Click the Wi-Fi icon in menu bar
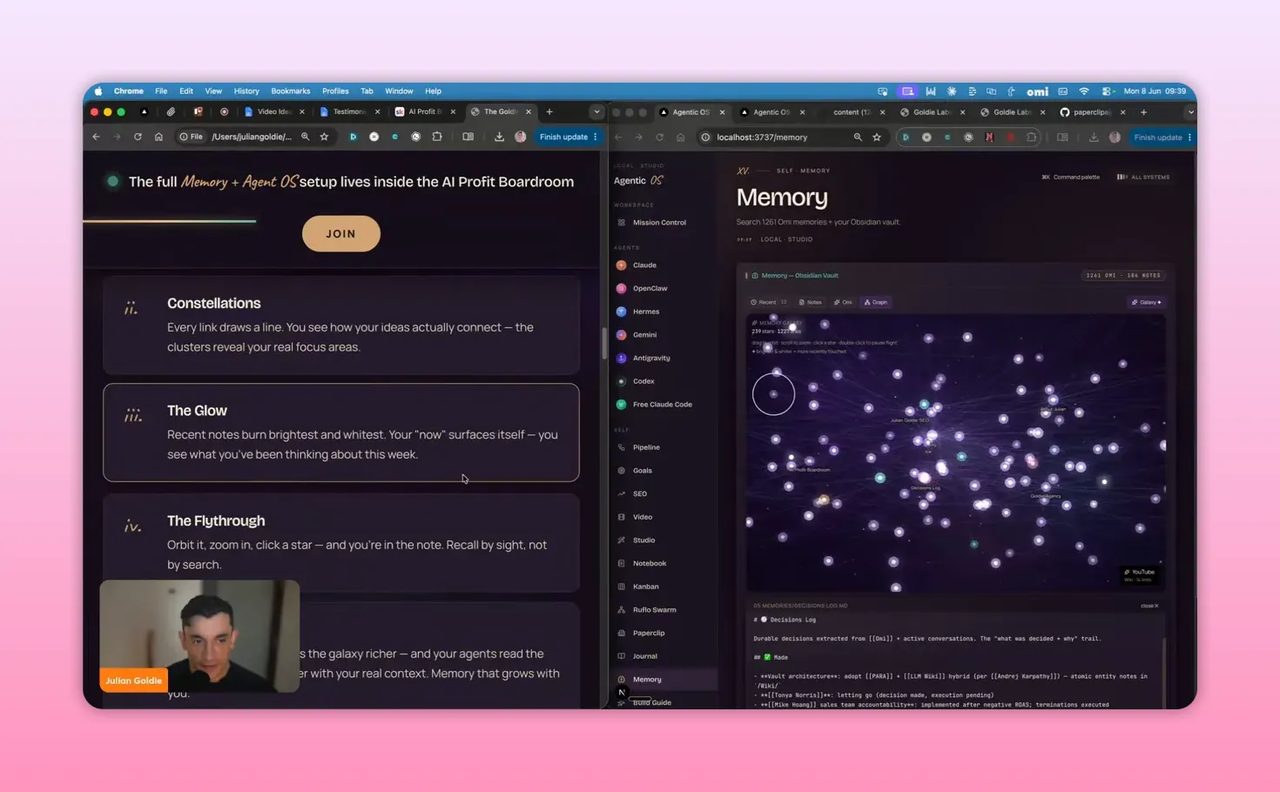Image resolution: width=1280 pixels, height=792 pixels. [1083, 91]
